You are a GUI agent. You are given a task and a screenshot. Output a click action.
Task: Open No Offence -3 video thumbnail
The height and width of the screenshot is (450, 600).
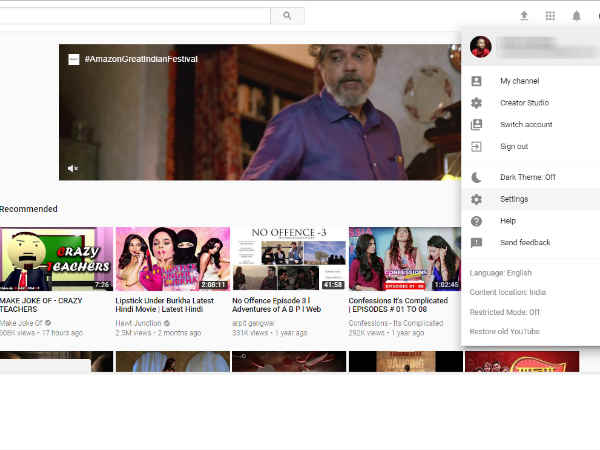(289, 259)
